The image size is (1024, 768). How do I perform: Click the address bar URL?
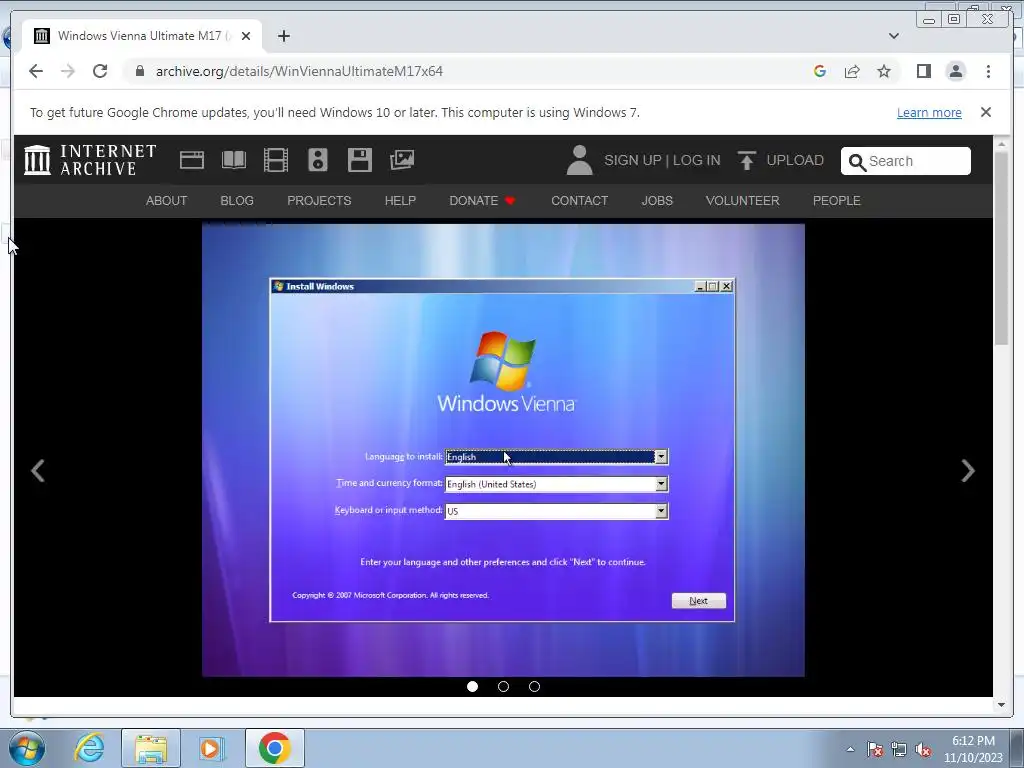299,71
